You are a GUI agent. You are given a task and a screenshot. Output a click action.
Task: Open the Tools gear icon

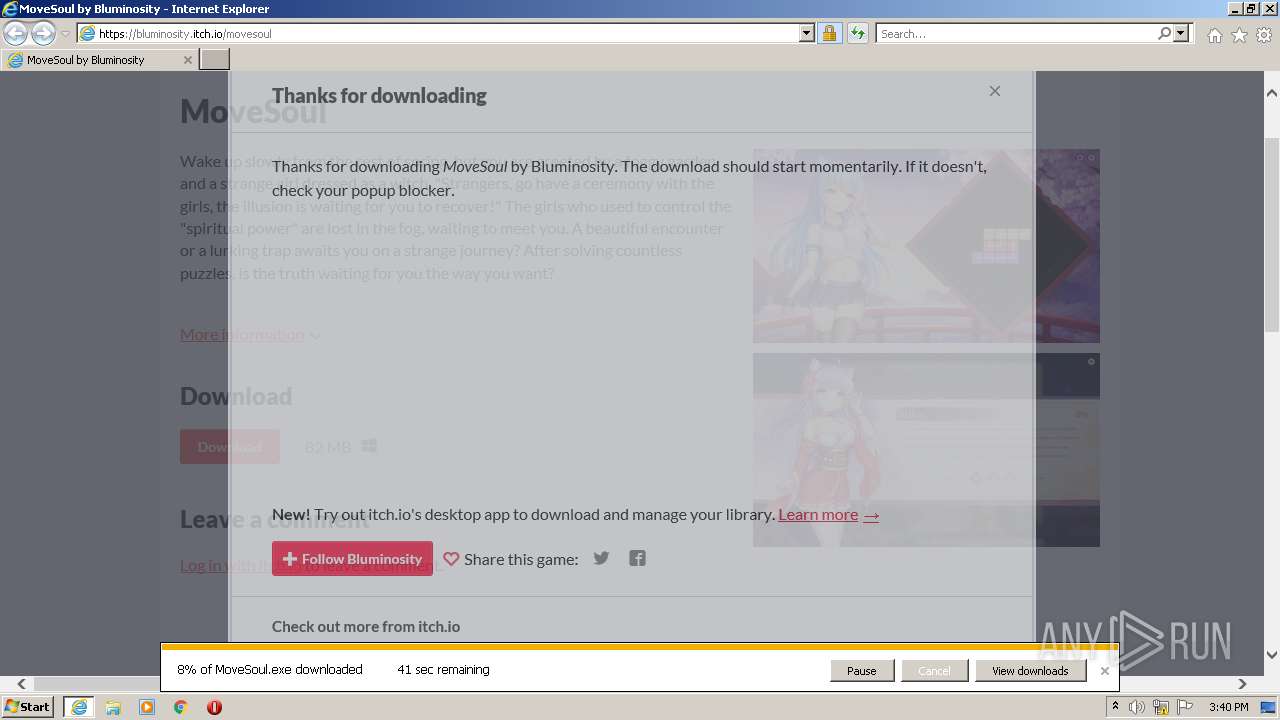click(x=1264, y=35)
